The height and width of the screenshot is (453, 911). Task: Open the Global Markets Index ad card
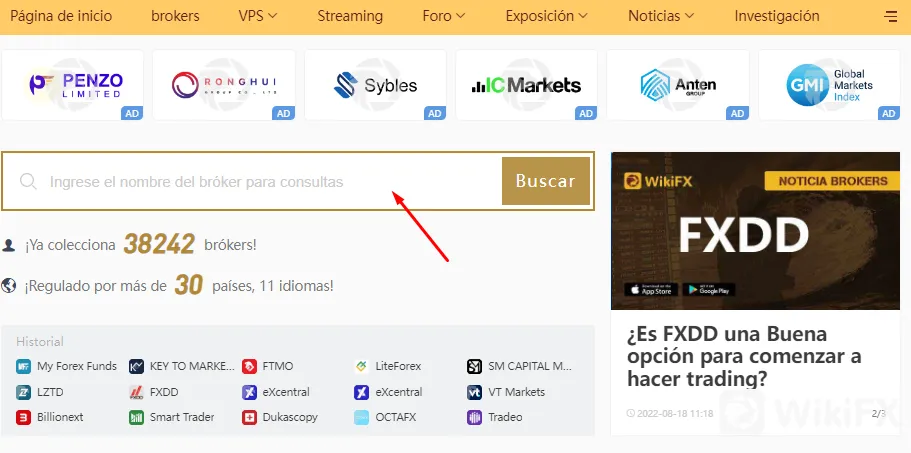click(x=829, y=85)
